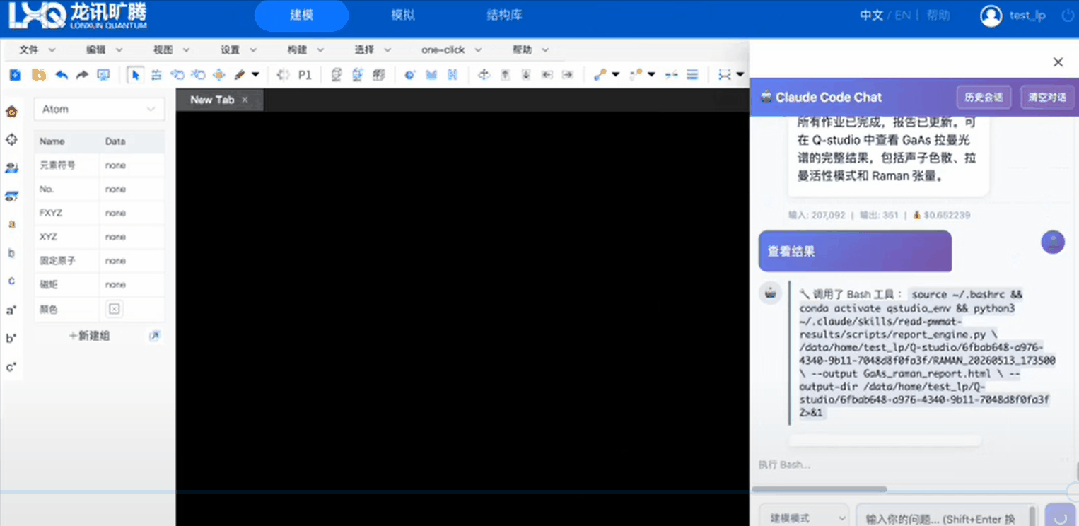Open the one-click menu
This screenshot has width=1079, height=526.
coord(451,50)
